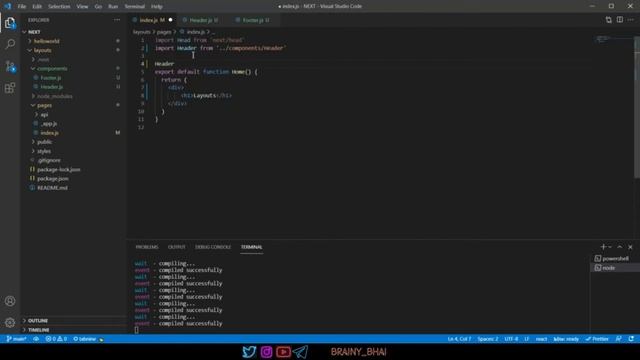Expand the TIMELINE section
640x360 pixels.
(38, 330)
